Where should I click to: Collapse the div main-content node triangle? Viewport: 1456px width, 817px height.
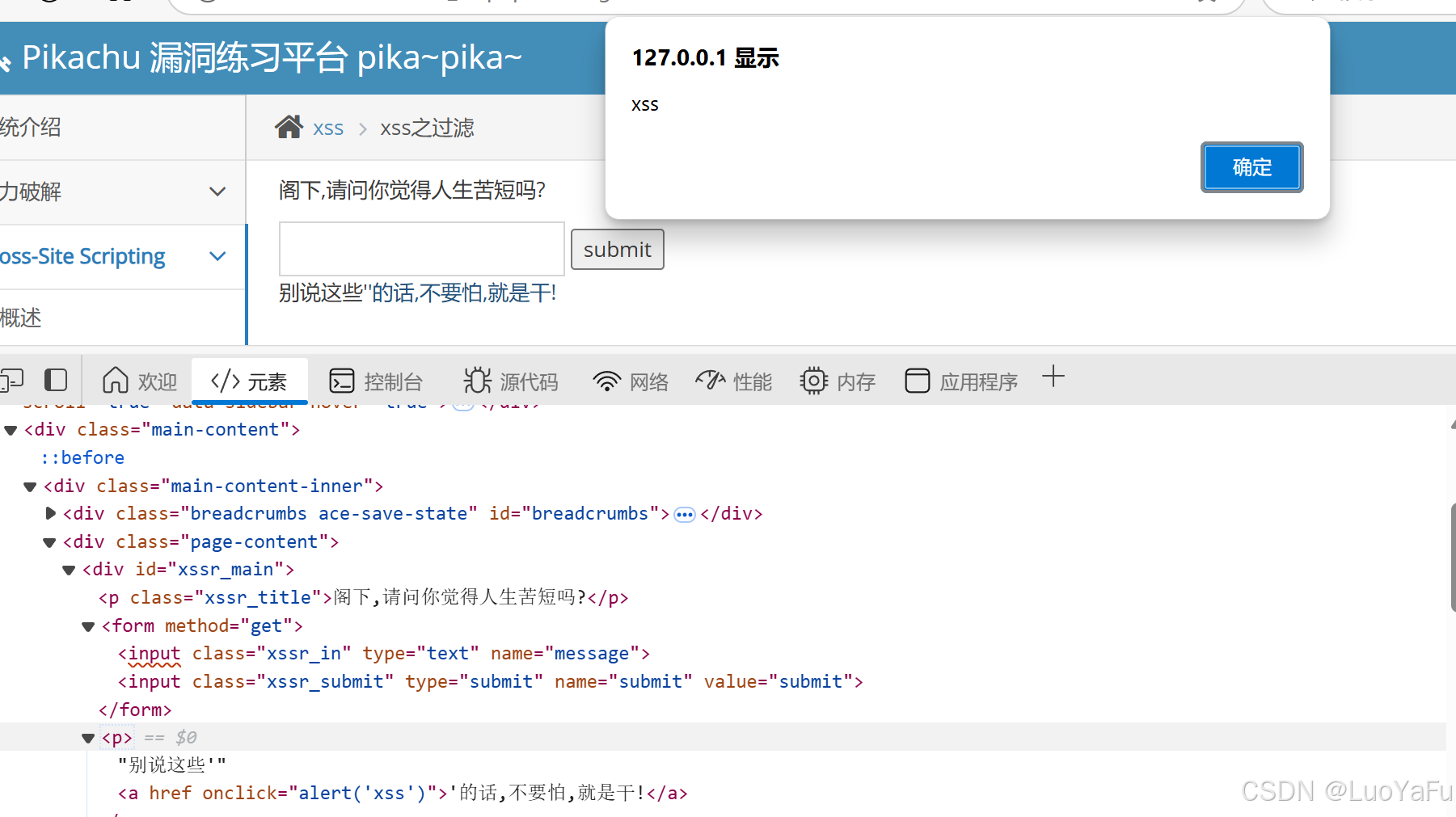11,430
